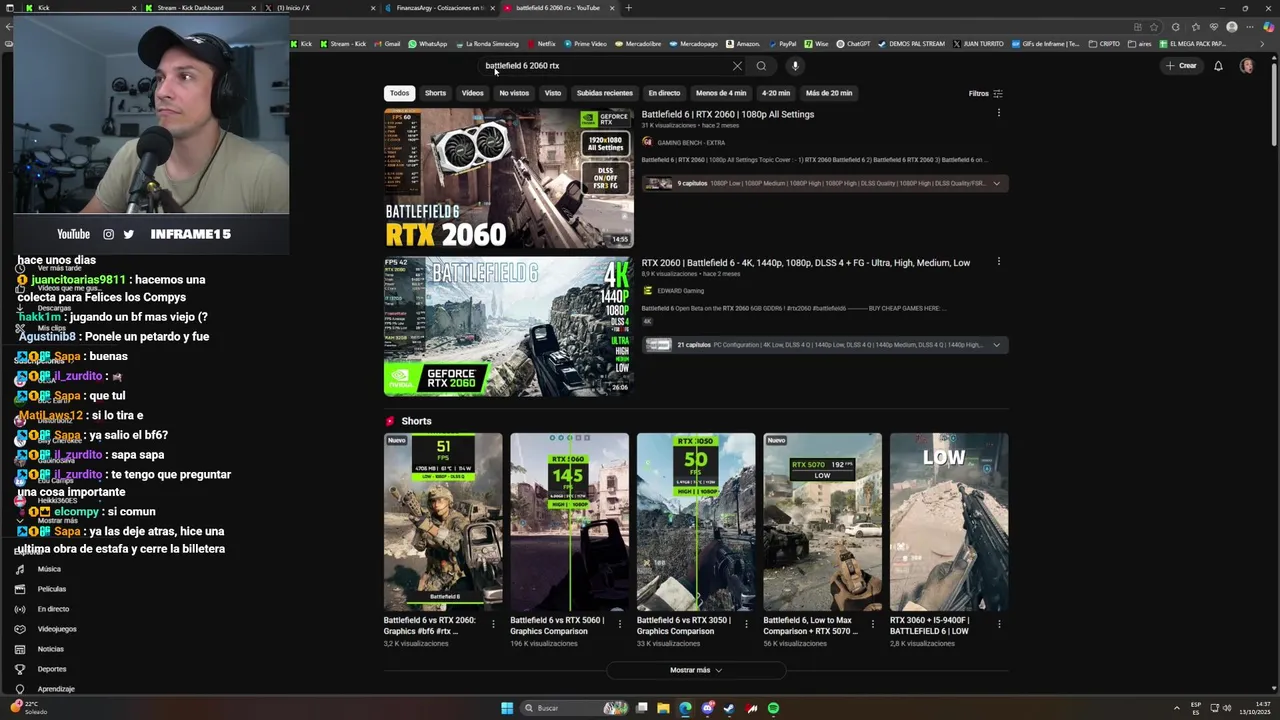Open the 'GAMING BENCH - EXTRA' channel
The height and width of the screenshot is (720, 1280).
point(691,143)
